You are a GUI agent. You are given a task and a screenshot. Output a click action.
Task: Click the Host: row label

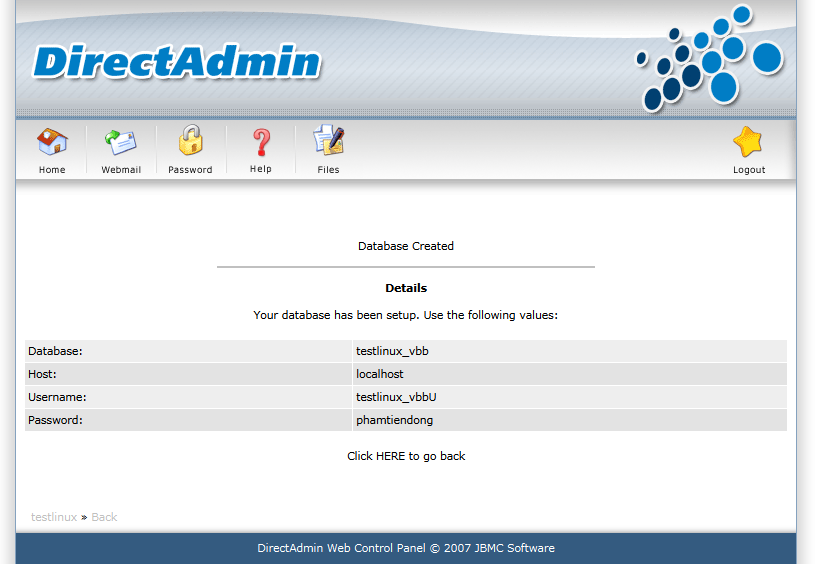(42, 374)
